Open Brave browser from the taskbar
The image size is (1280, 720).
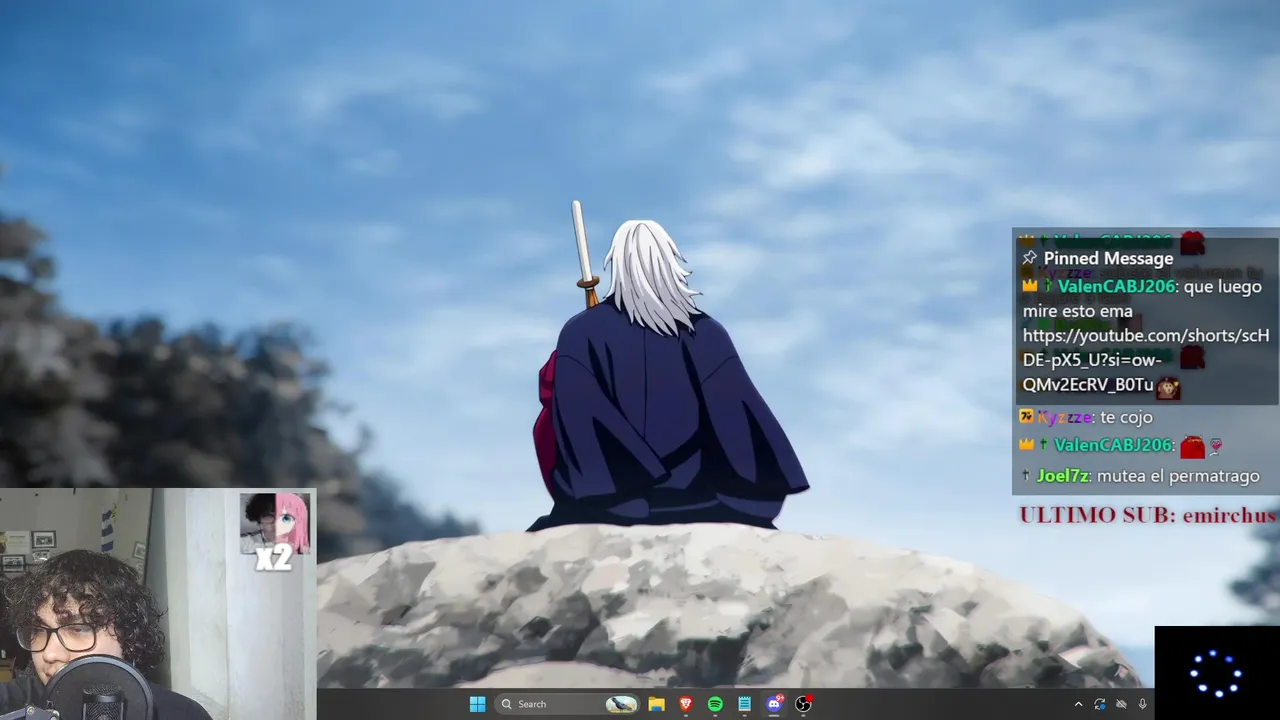(686, 704)
